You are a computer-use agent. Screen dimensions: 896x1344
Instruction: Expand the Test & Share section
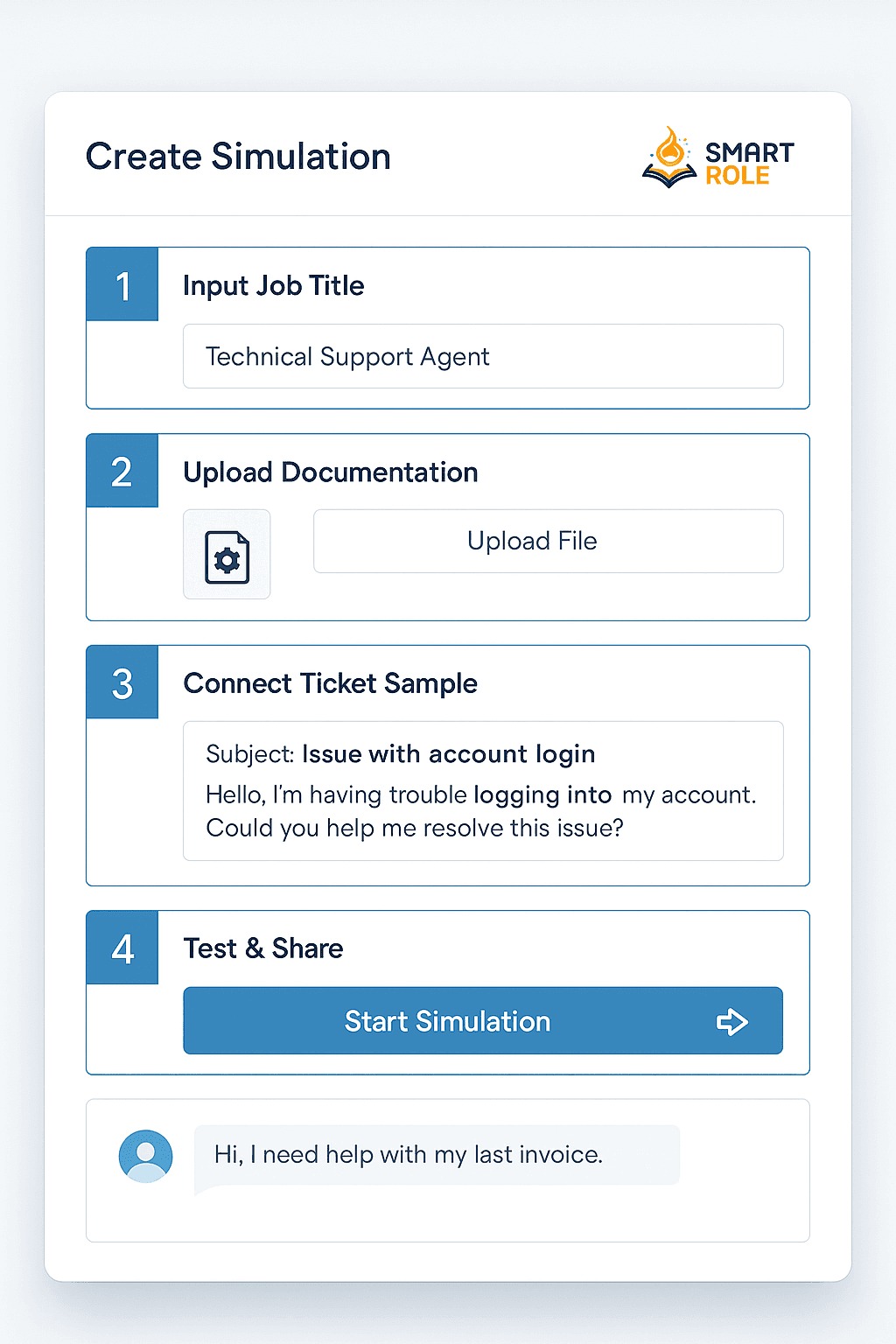click(262, 948)
